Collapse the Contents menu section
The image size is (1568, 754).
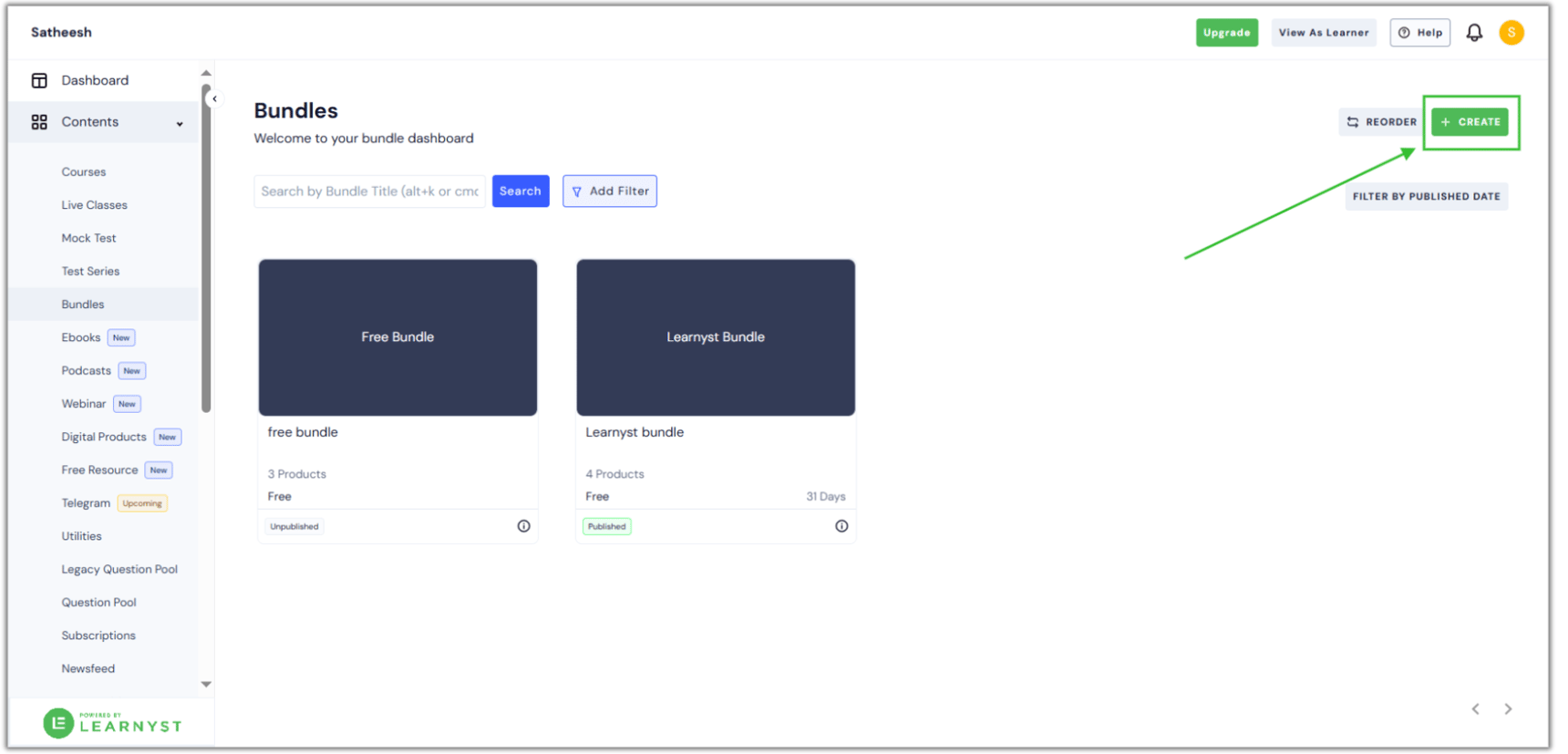[180, 123]
